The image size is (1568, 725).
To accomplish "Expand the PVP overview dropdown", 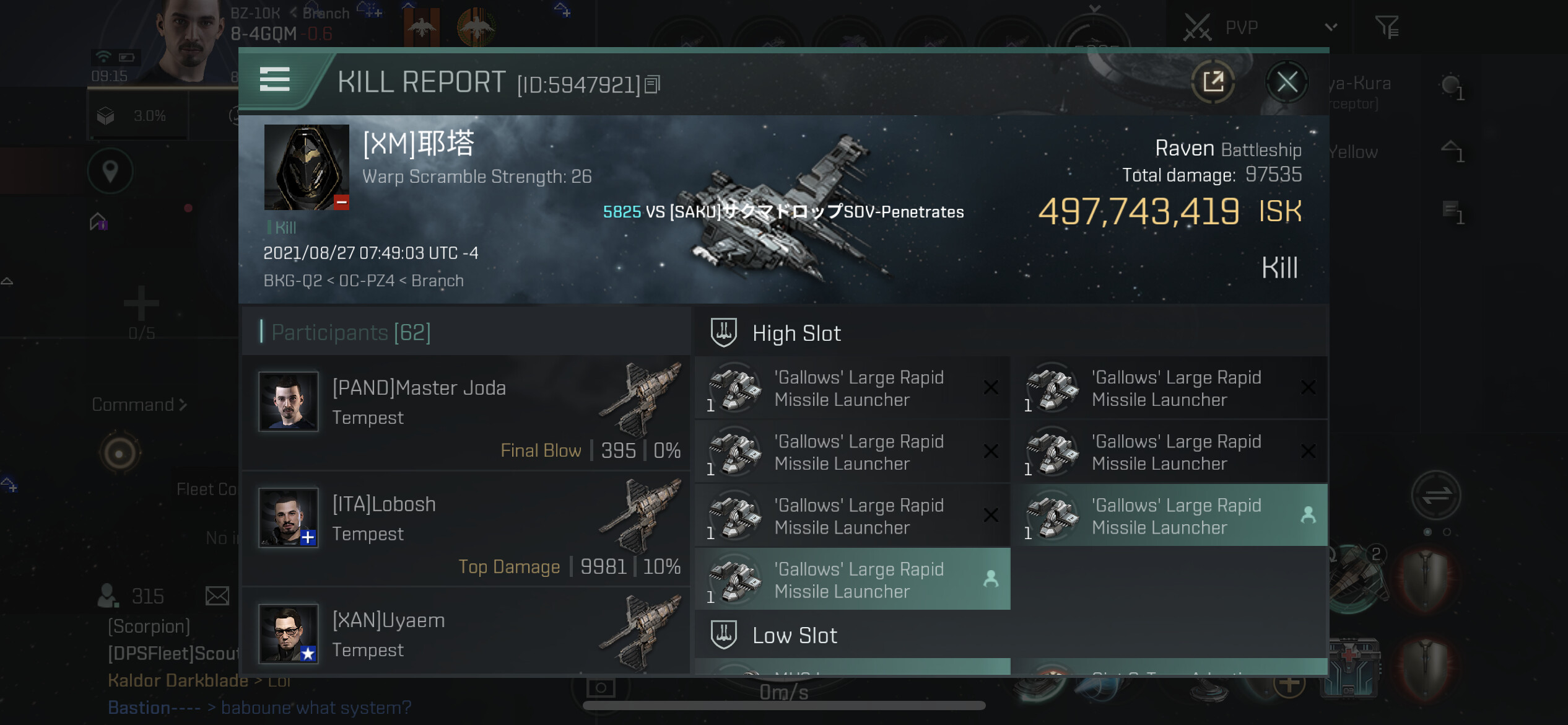I will click(x=1331, y=27).
